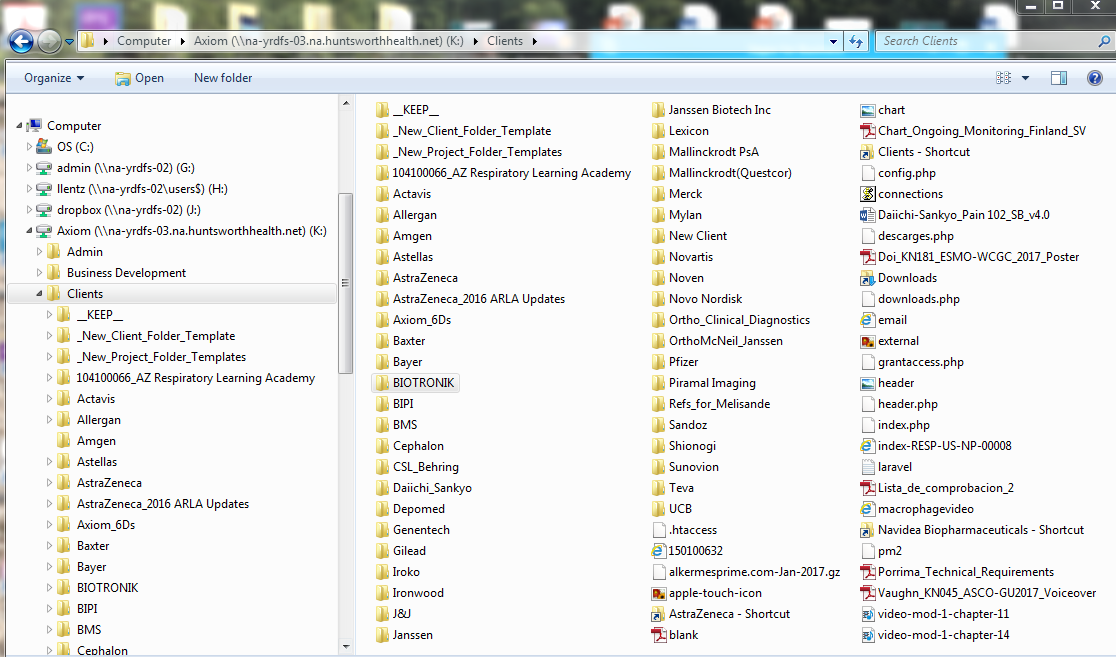Select macrophagevideo file
The height and width of the screenshot is (657, 1116).
[917, 509]
